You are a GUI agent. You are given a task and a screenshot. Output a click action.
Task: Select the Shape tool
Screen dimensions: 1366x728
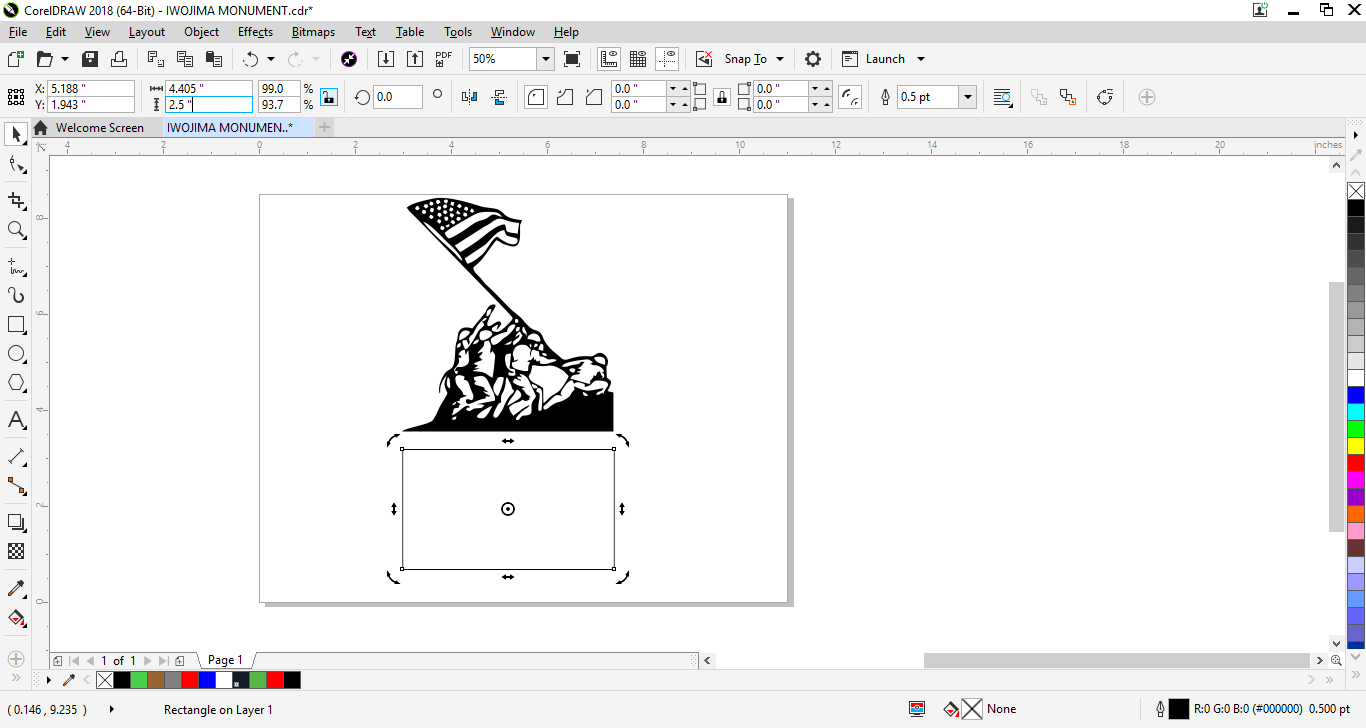pos(16,165)
